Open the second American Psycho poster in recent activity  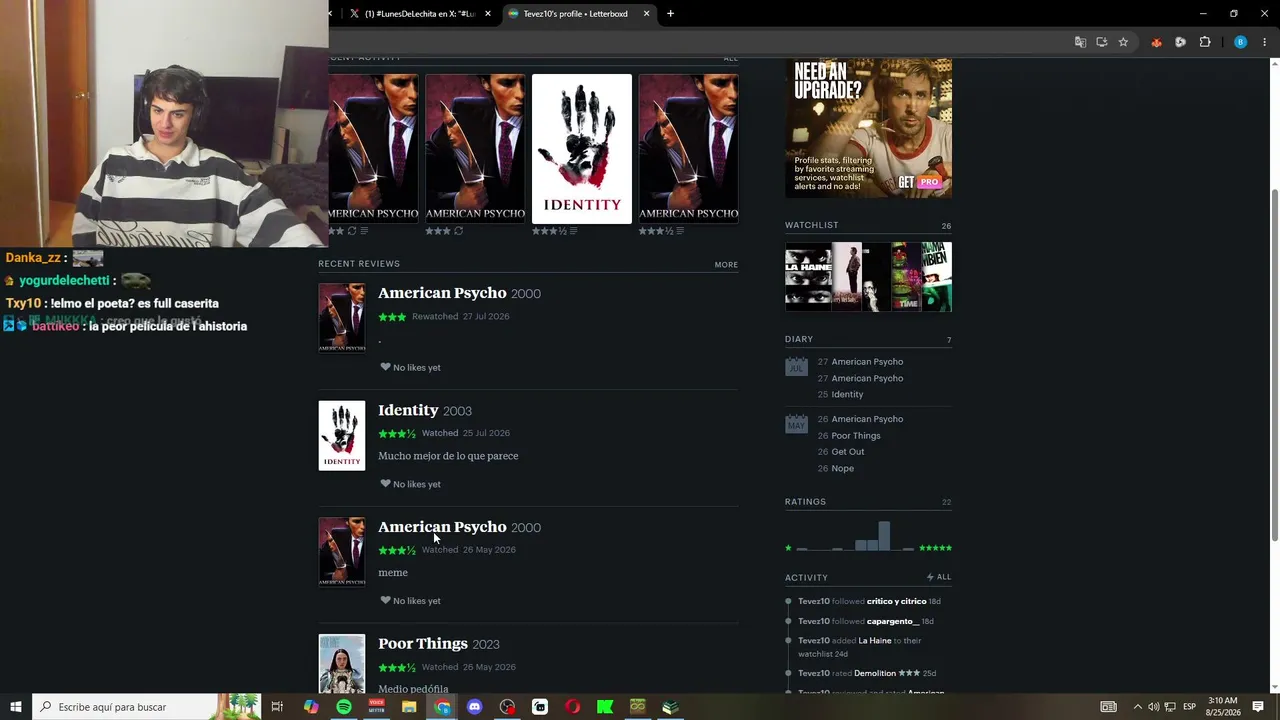coord(475,148)
